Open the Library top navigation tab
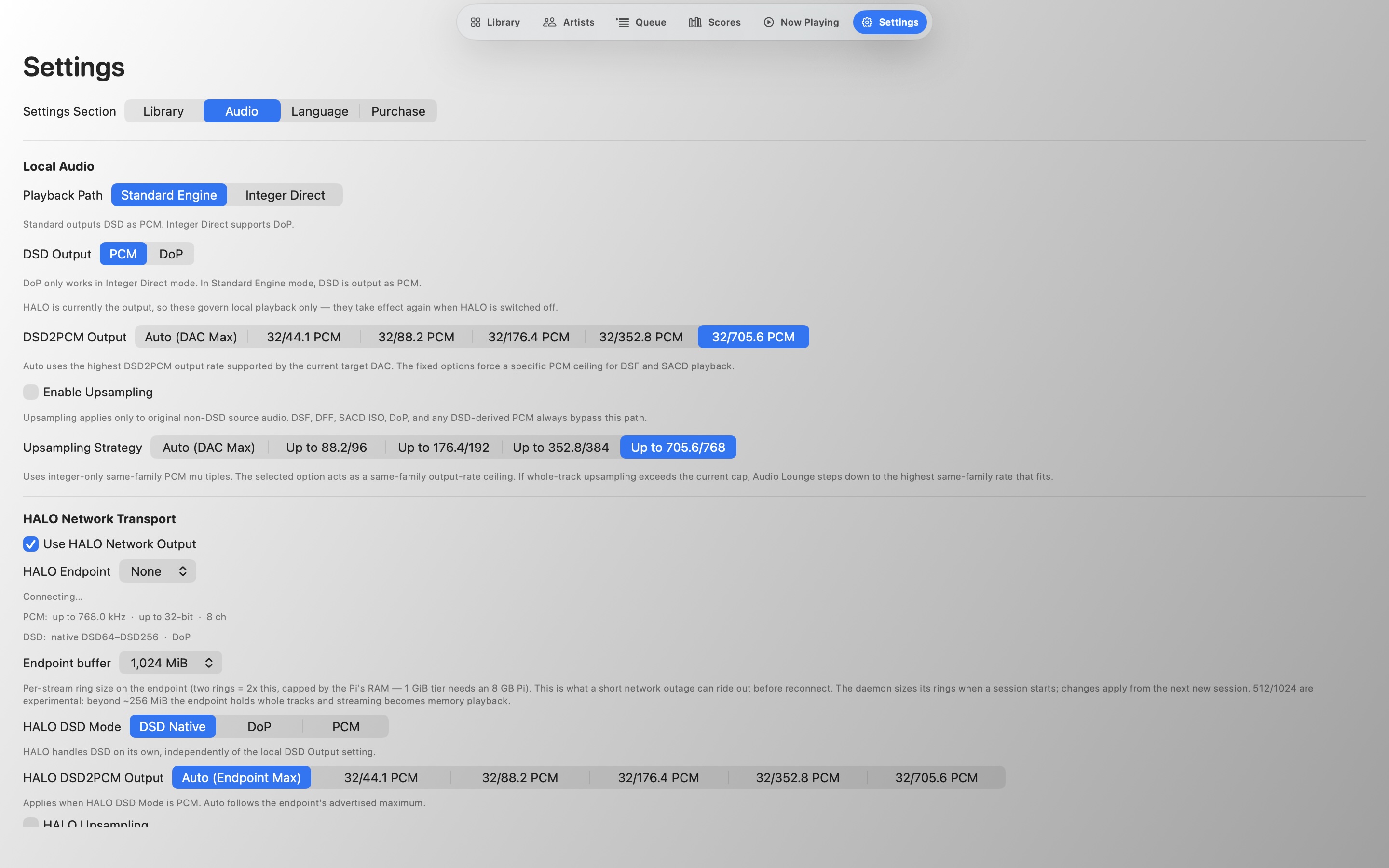1389x868 pixels. [495, 22]
